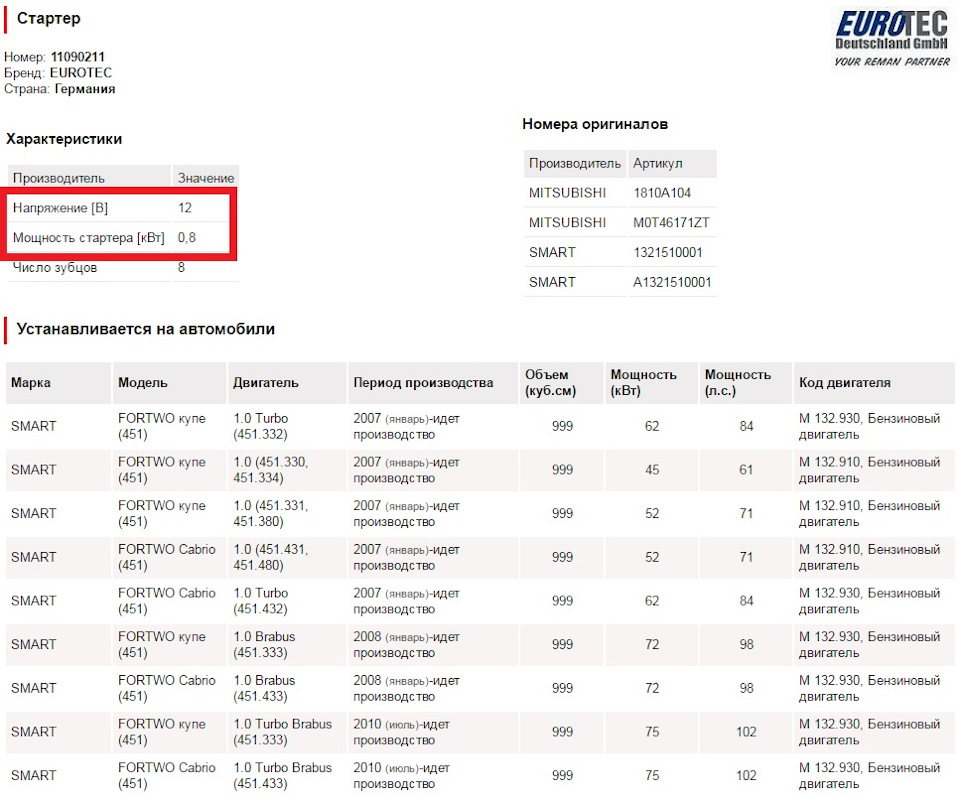Click the Стартер page heading
960x805 pixels.
point(48,18)
